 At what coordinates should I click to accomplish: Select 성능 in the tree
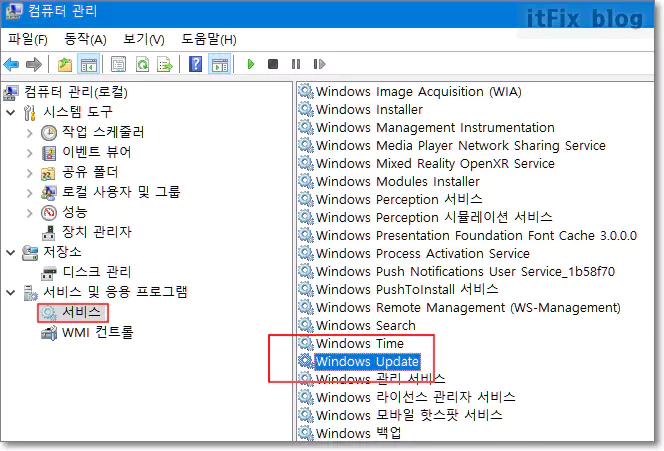coord(75,212)
